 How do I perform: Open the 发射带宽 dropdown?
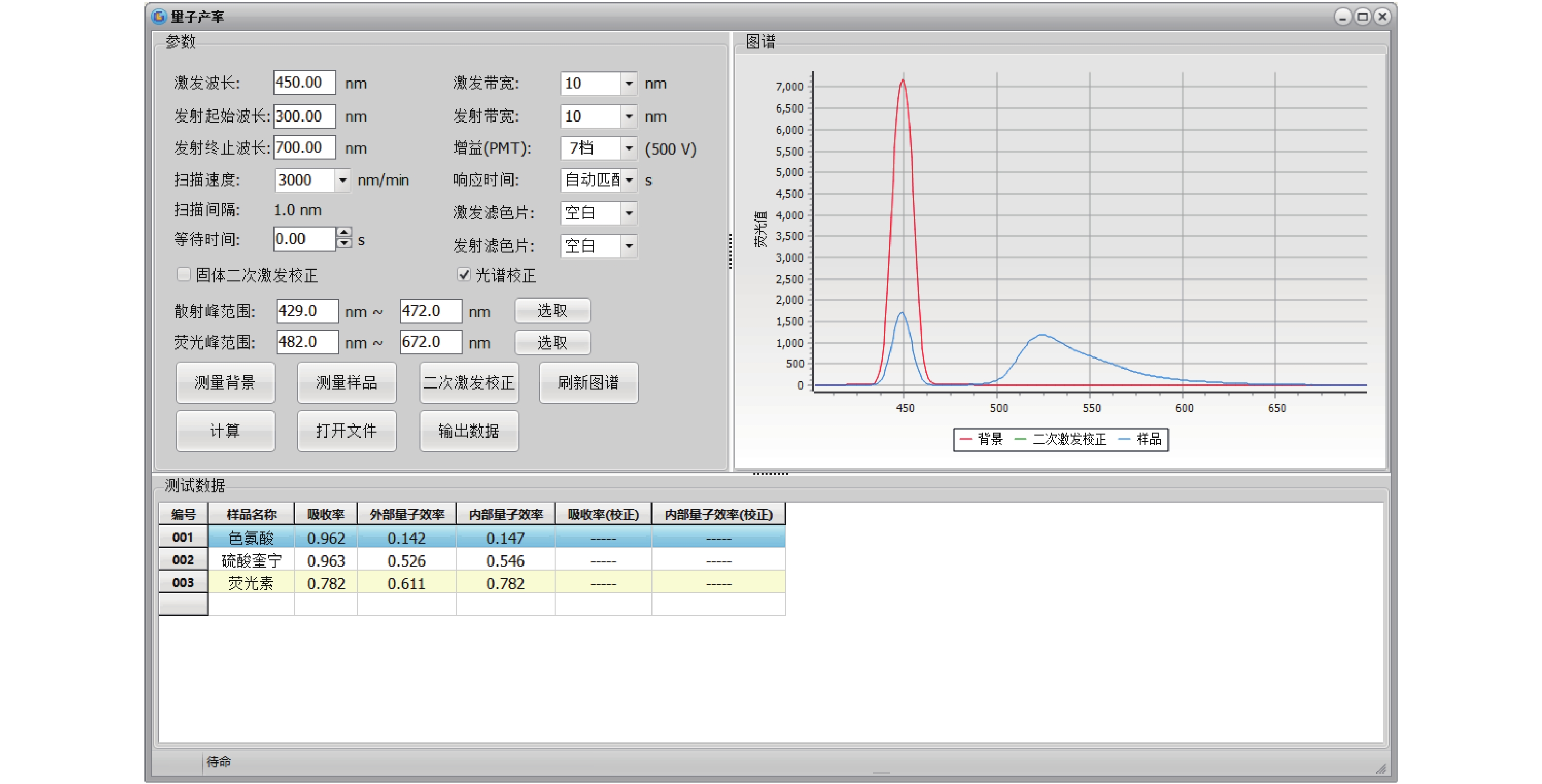point(629,116)
